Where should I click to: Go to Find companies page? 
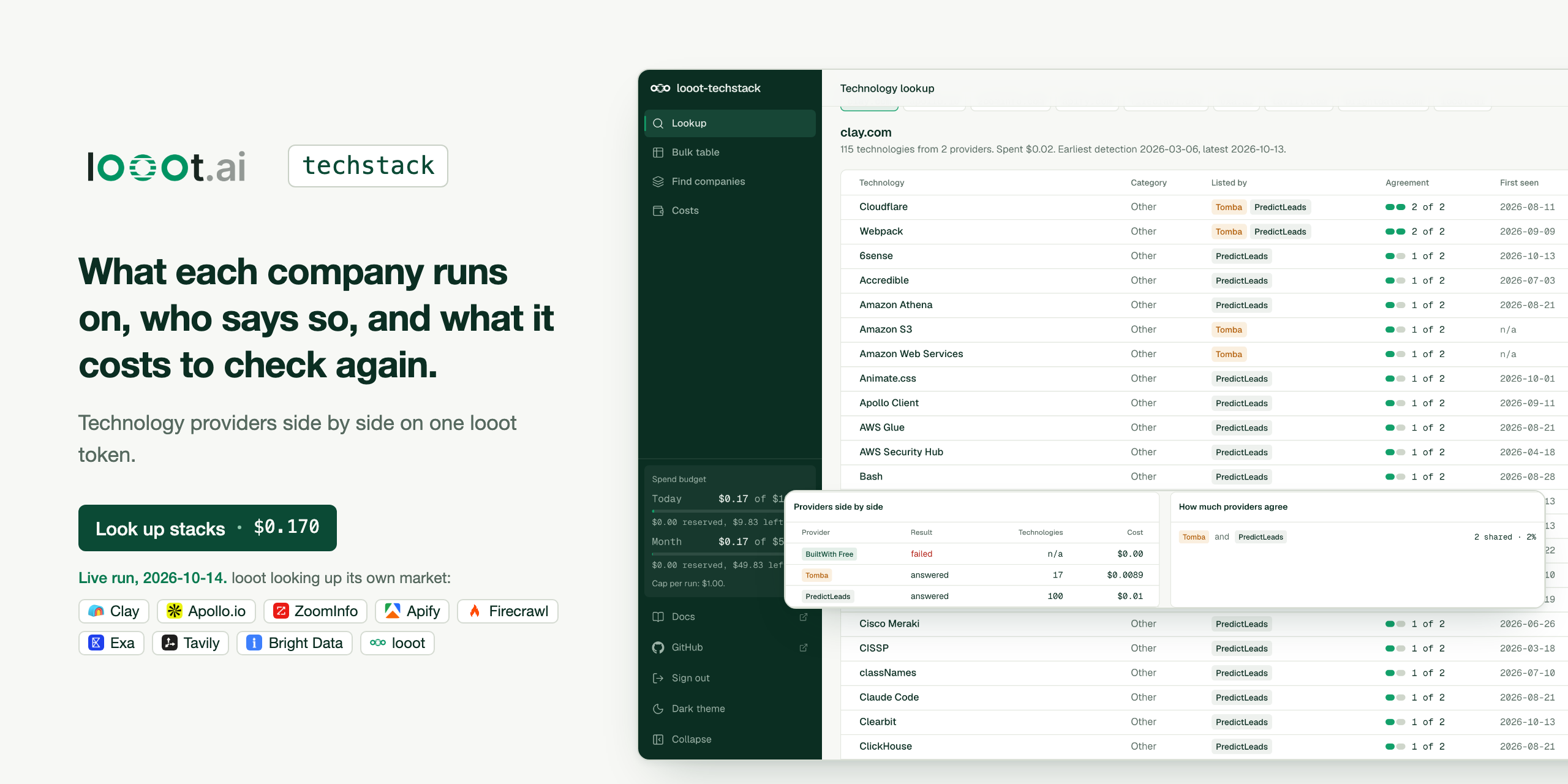(x=729, y=181)
